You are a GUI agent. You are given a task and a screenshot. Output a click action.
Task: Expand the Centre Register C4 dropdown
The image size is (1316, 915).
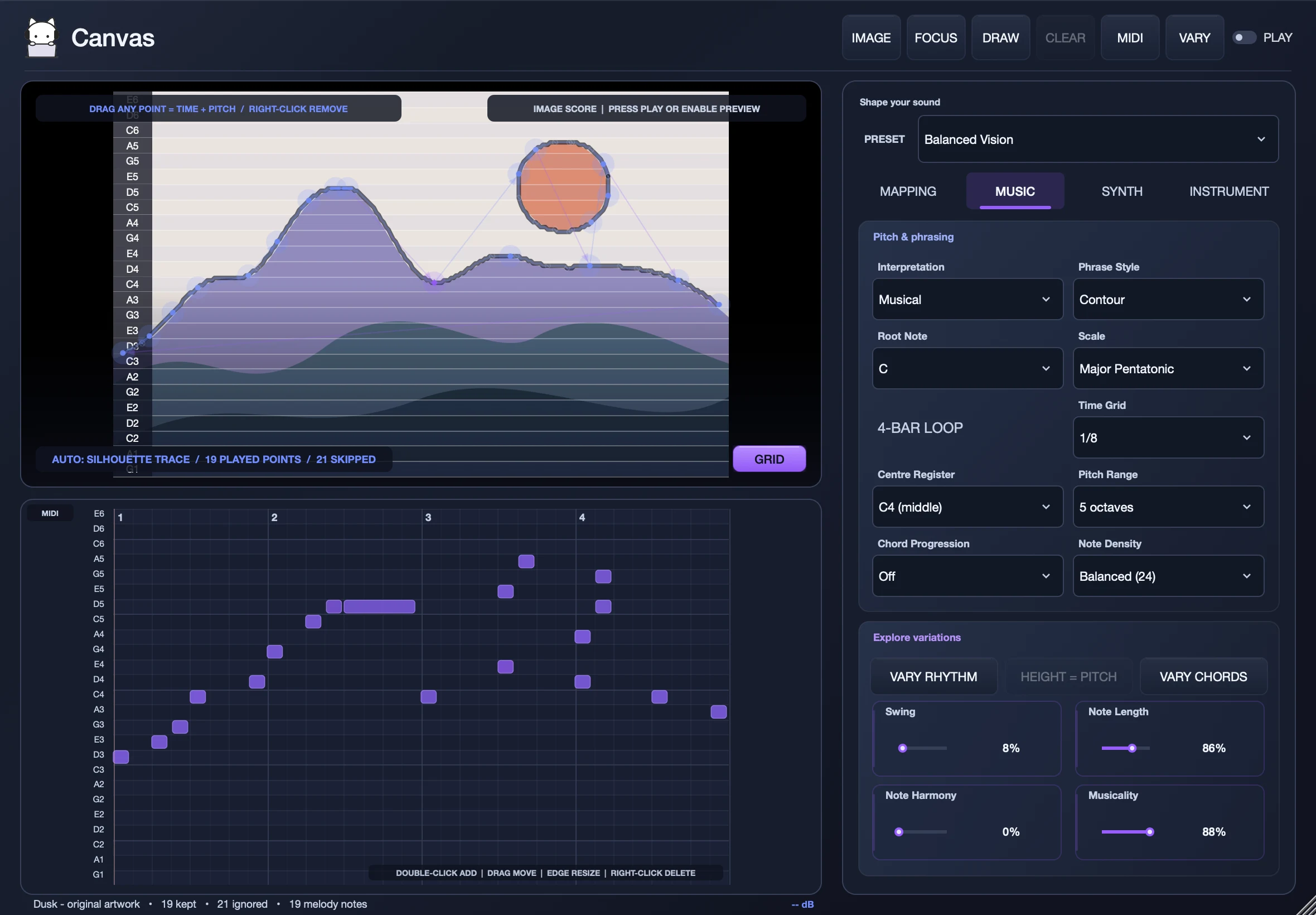(x=967, y=507)
